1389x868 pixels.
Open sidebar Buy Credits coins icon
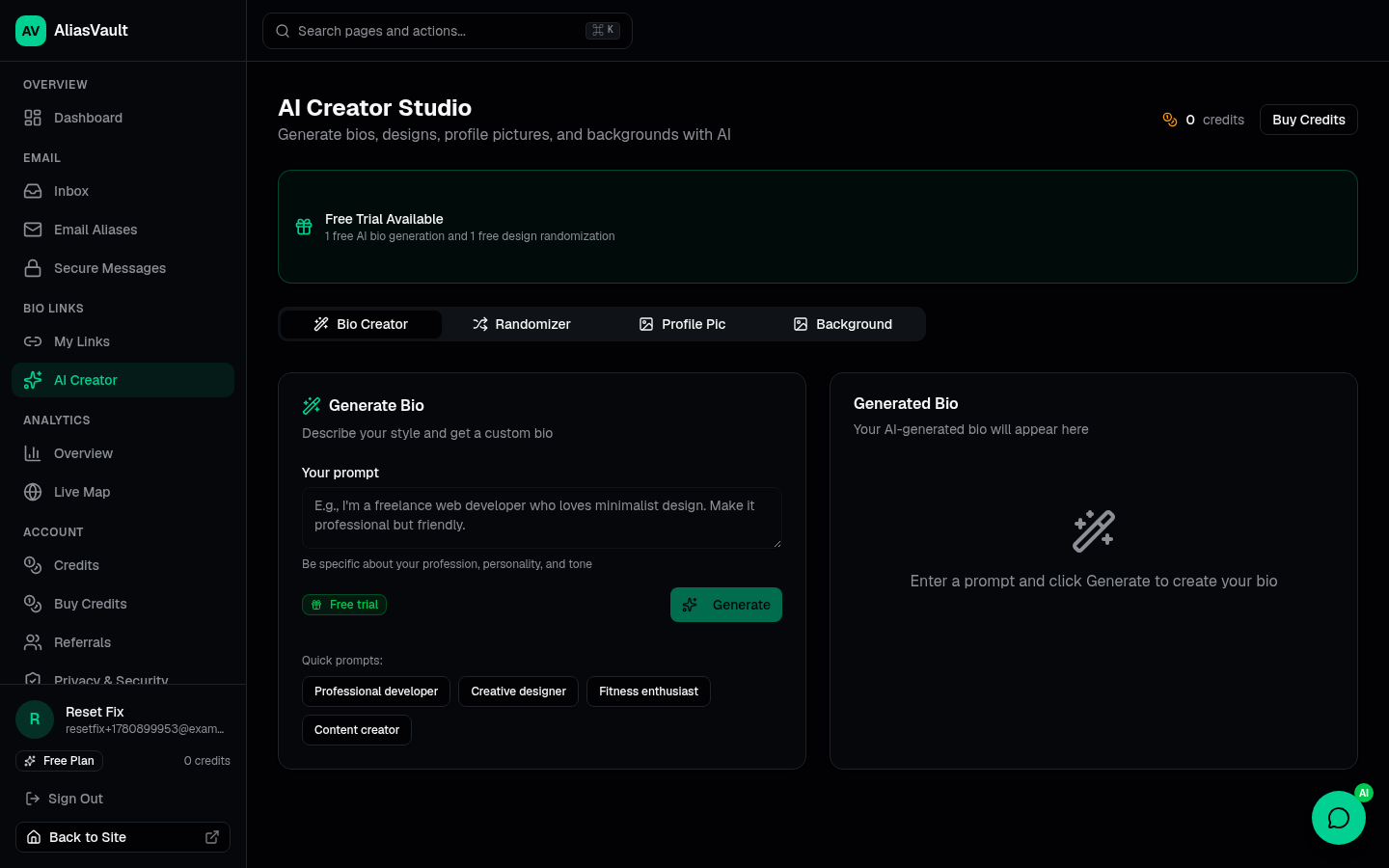pyautogui.click(x=33, y=604)
